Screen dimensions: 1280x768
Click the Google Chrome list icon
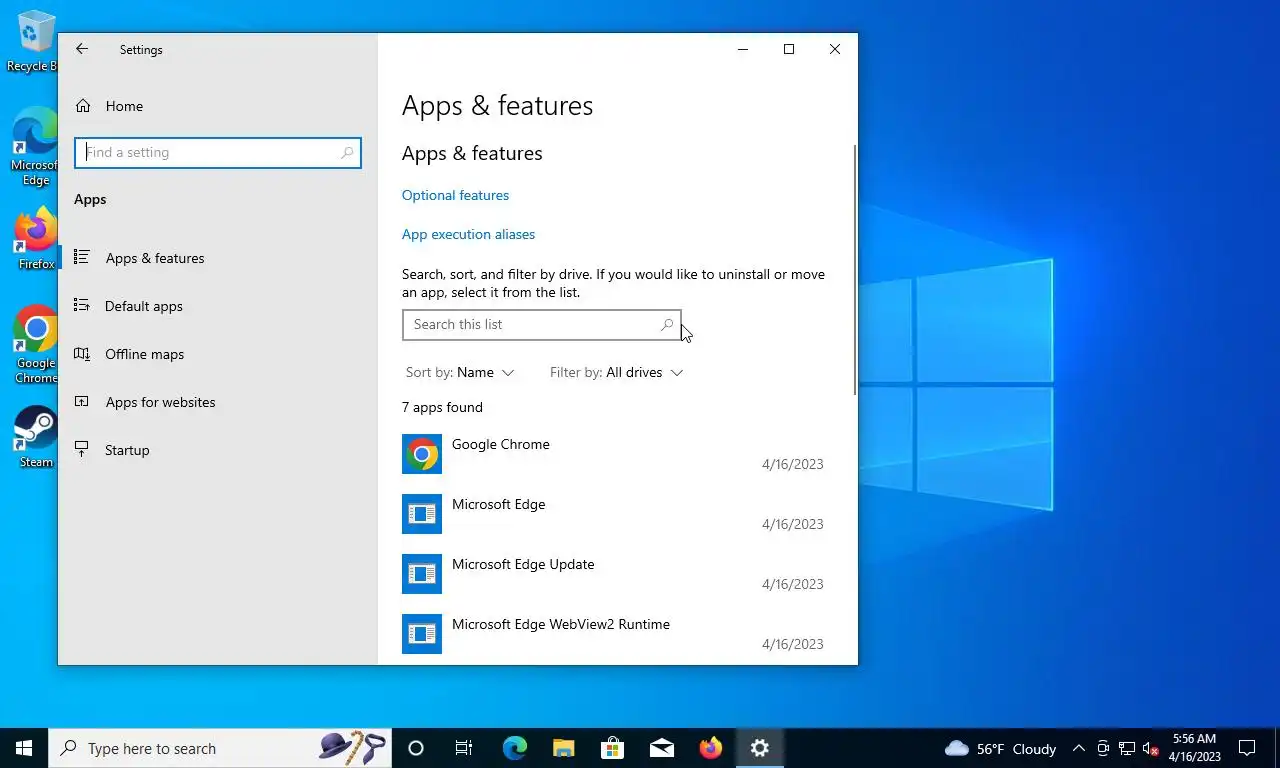pos(422,454)
